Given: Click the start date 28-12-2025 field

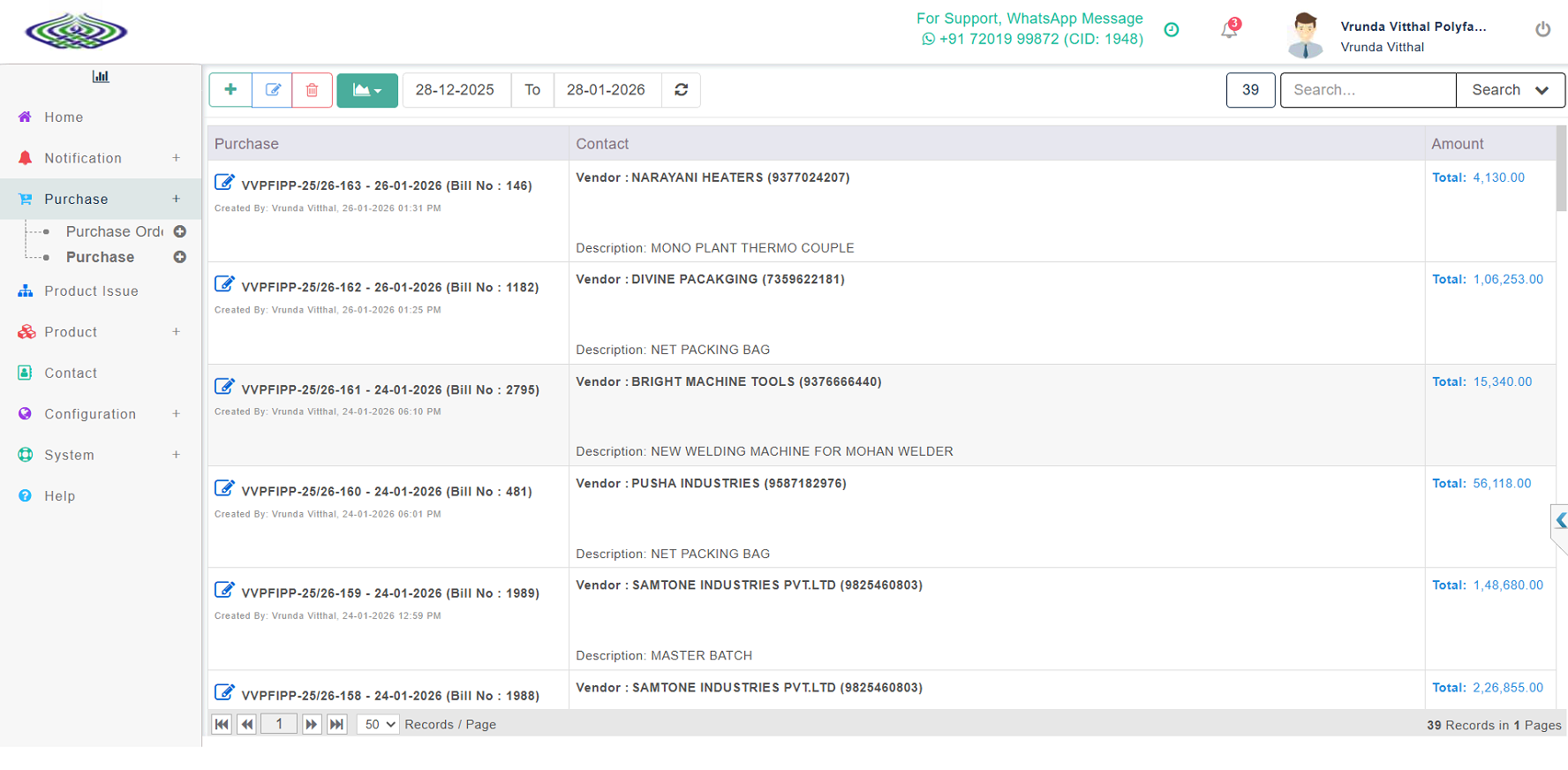Looking at the screenshot, I should coord(456,90).
